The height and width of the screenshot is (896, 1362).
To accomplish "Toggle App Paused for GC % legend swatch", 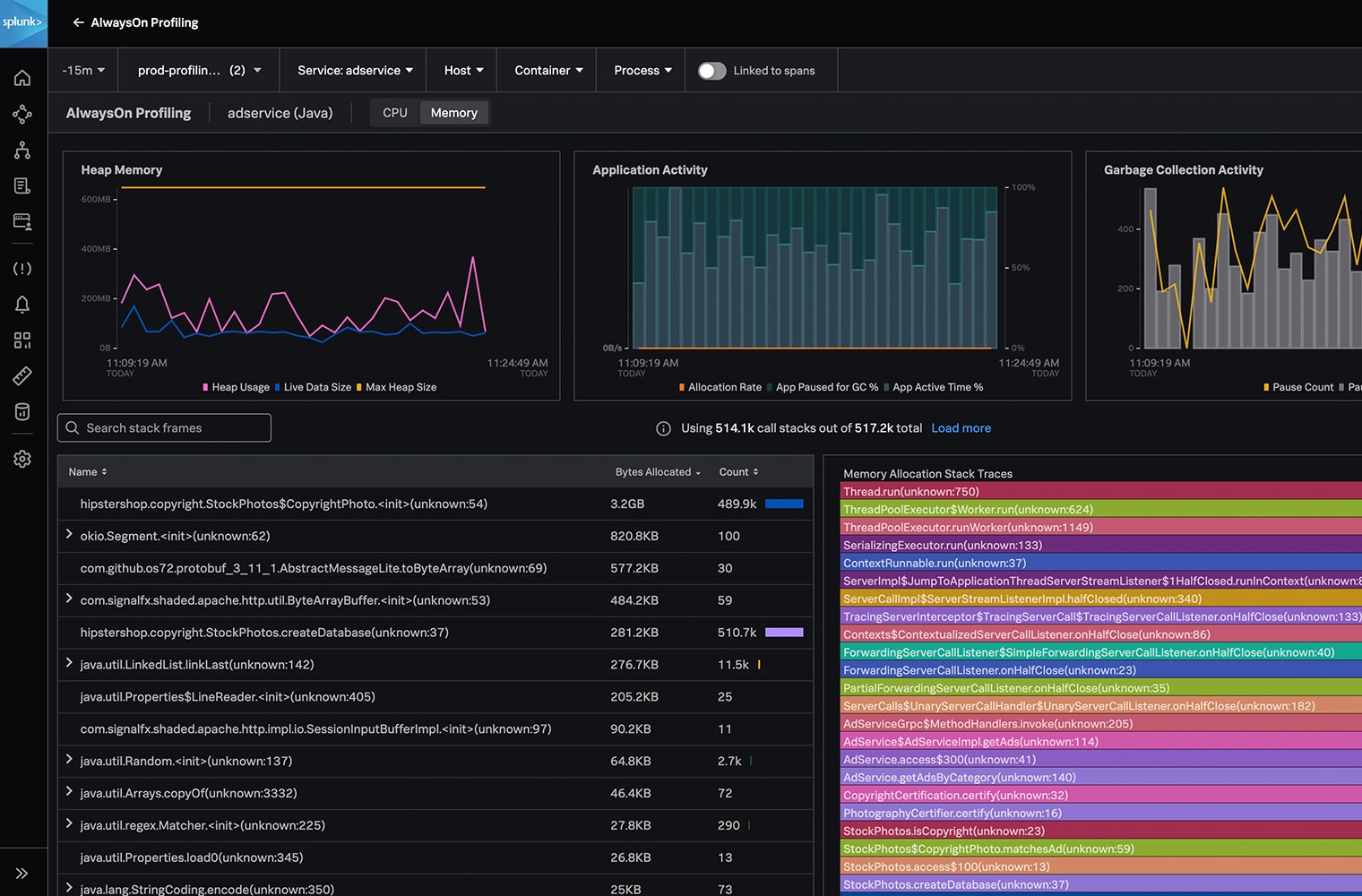I will pos(769,387).
